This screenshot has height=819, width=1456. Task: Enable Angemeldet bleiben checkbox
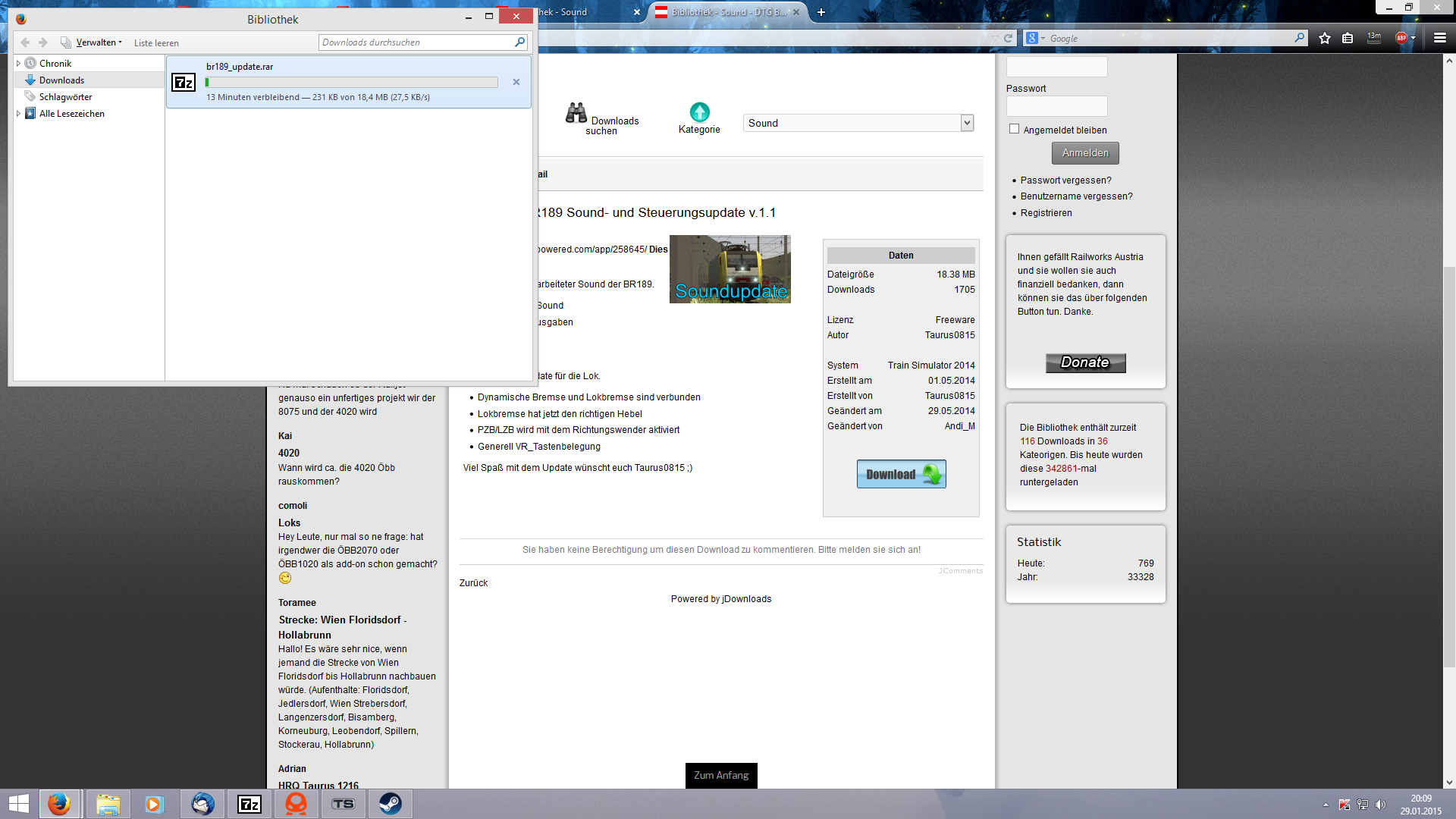(1014, 129)
